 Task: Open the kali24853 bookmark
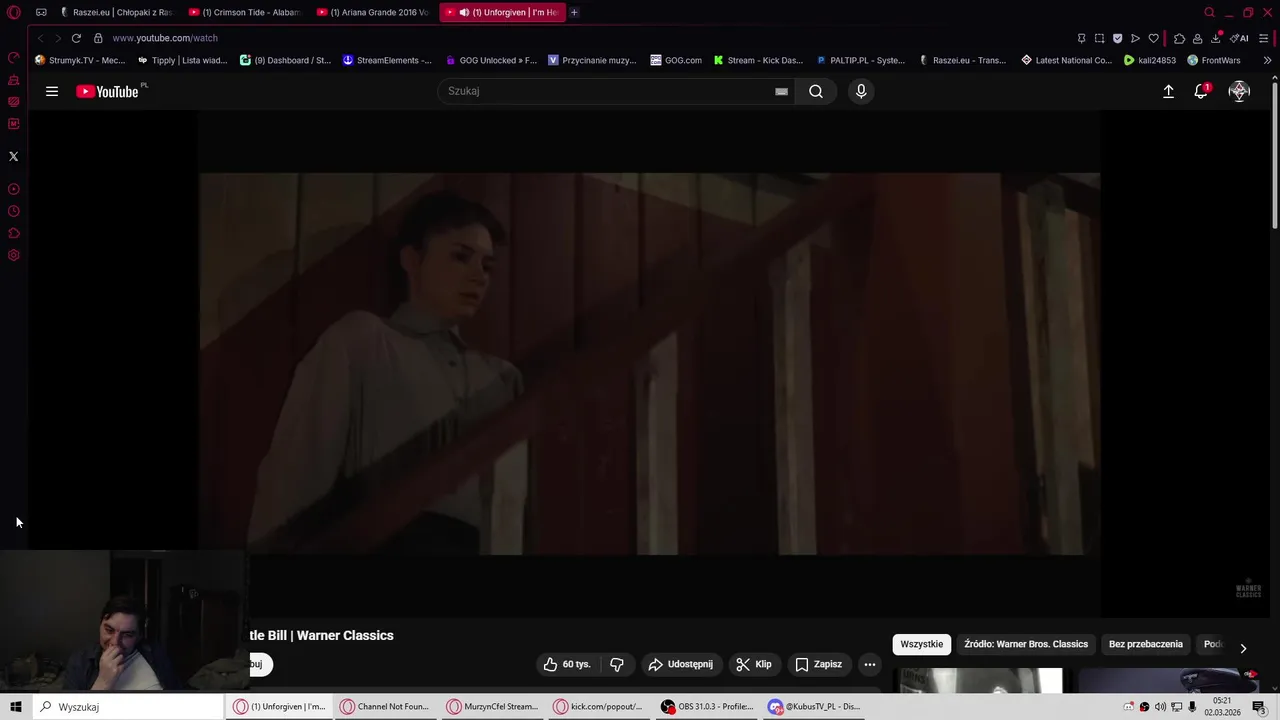[x=1150, y=60]
